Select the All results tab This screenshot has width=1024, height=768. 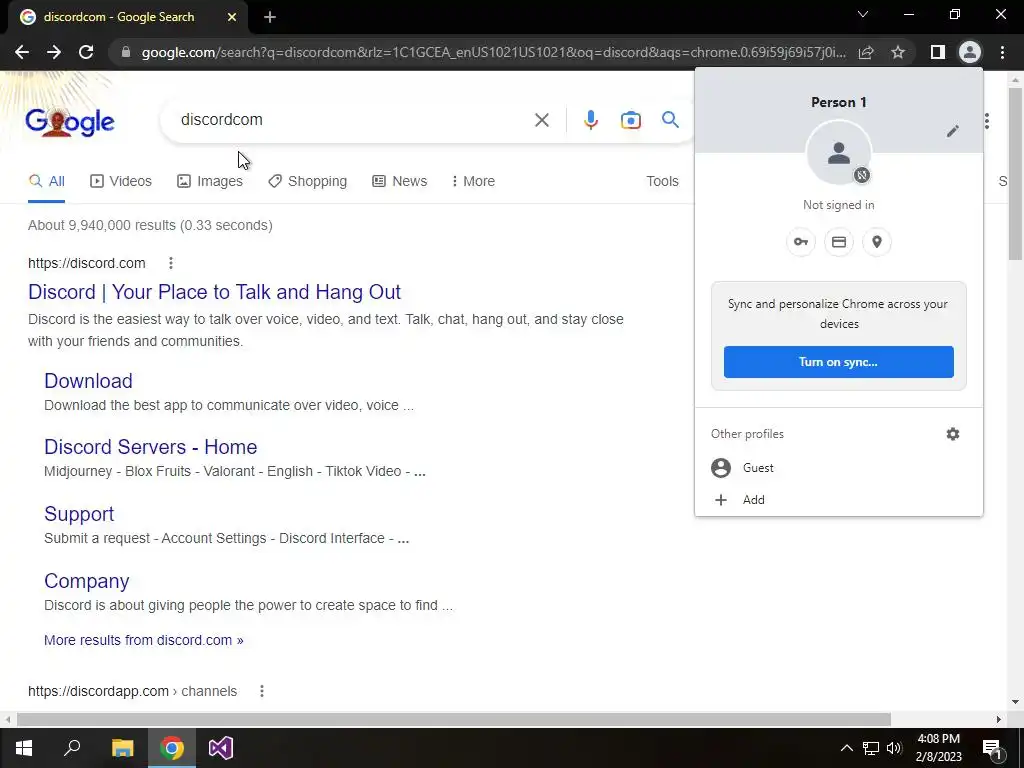pos(46,182)
